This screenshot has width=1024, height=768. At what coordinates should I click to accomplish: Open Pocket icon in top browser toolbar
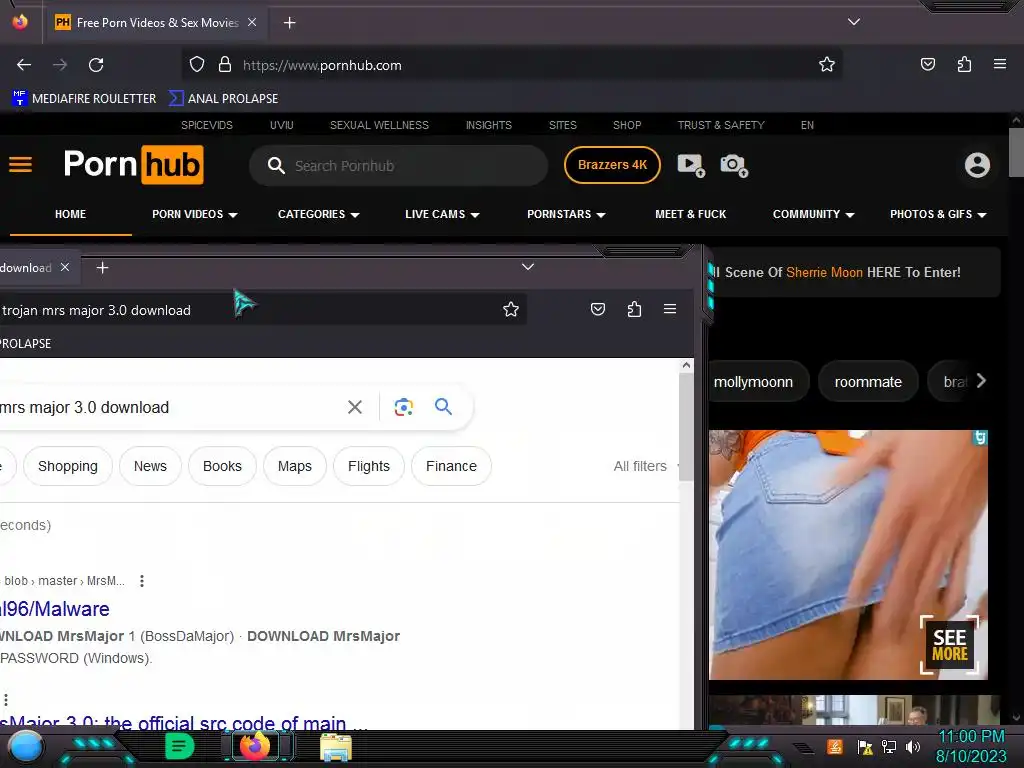tap(927, 64)
